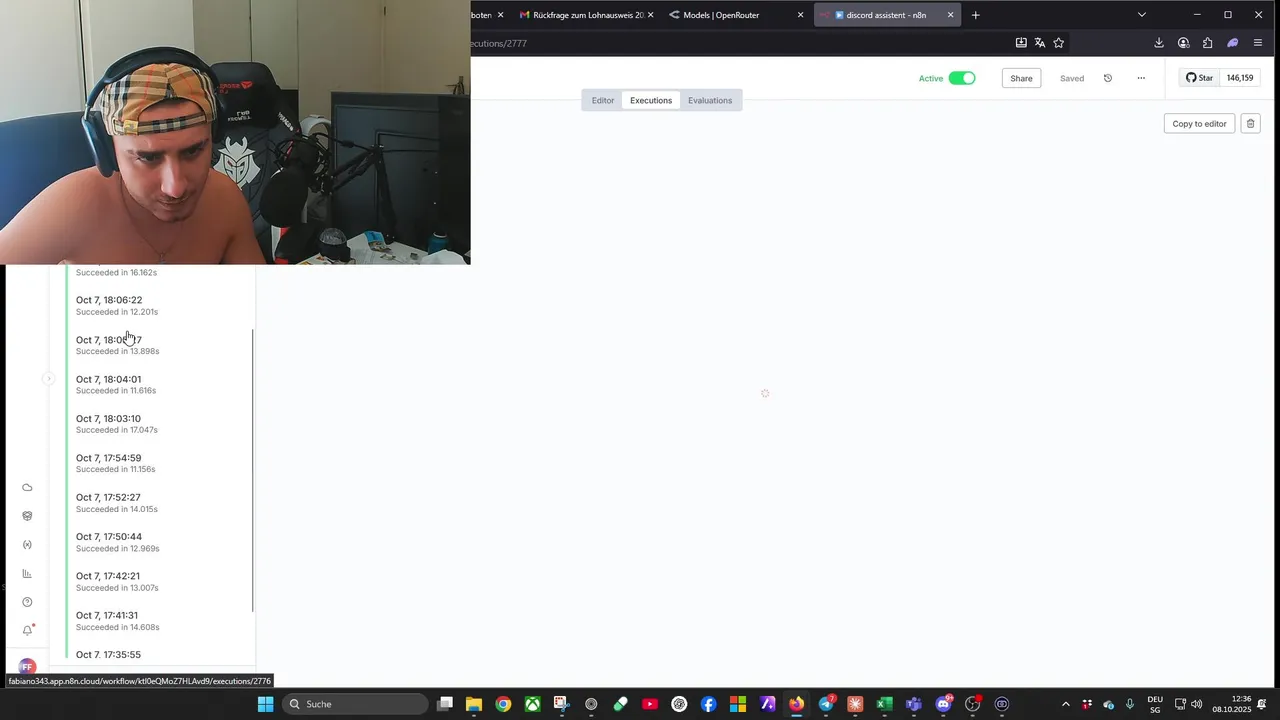Show hidden system tray icons chevron
Screen dimensions: 1280x720
coord(1065,704)
